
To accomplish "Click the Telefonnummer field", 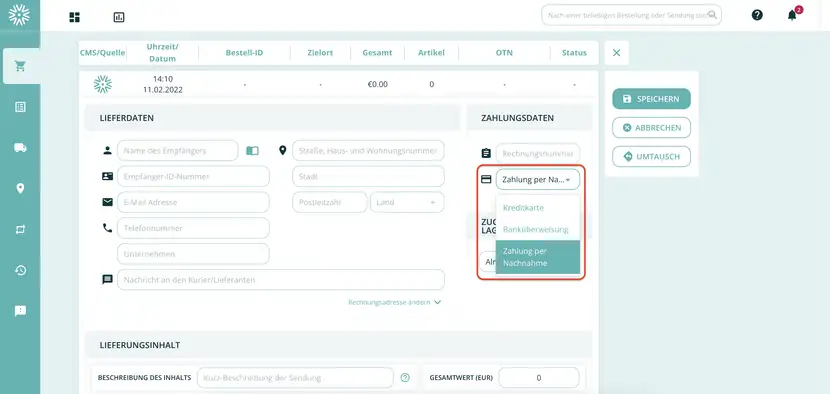I will click(x=193, y=228).
